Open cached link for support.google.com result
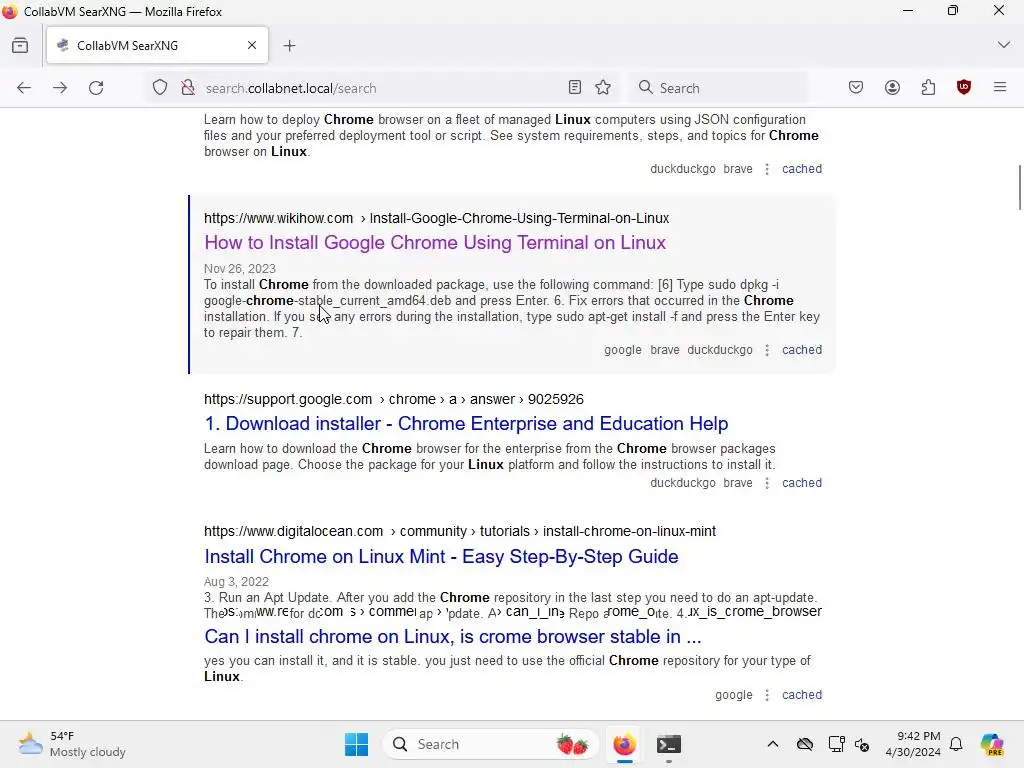The height and width of the screenshot is (768, 1024). point(802,483)
